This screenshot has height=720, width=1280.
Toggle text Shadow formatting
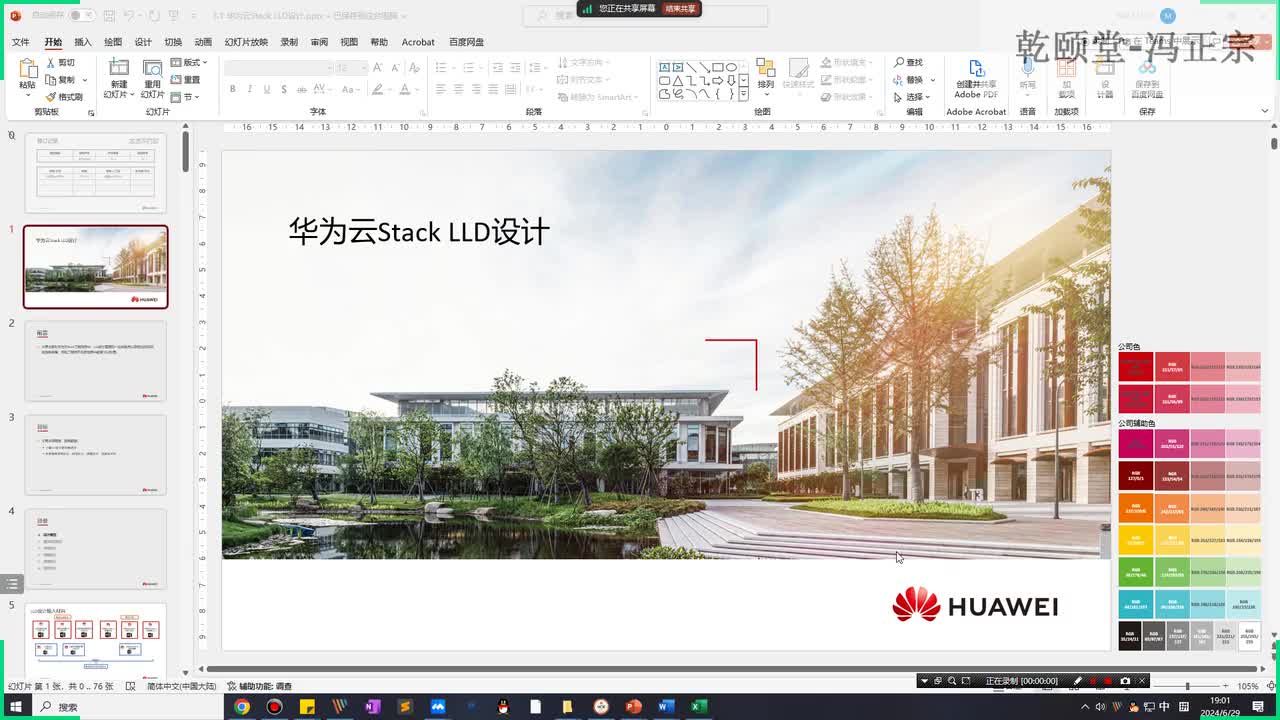coord(284,89)
